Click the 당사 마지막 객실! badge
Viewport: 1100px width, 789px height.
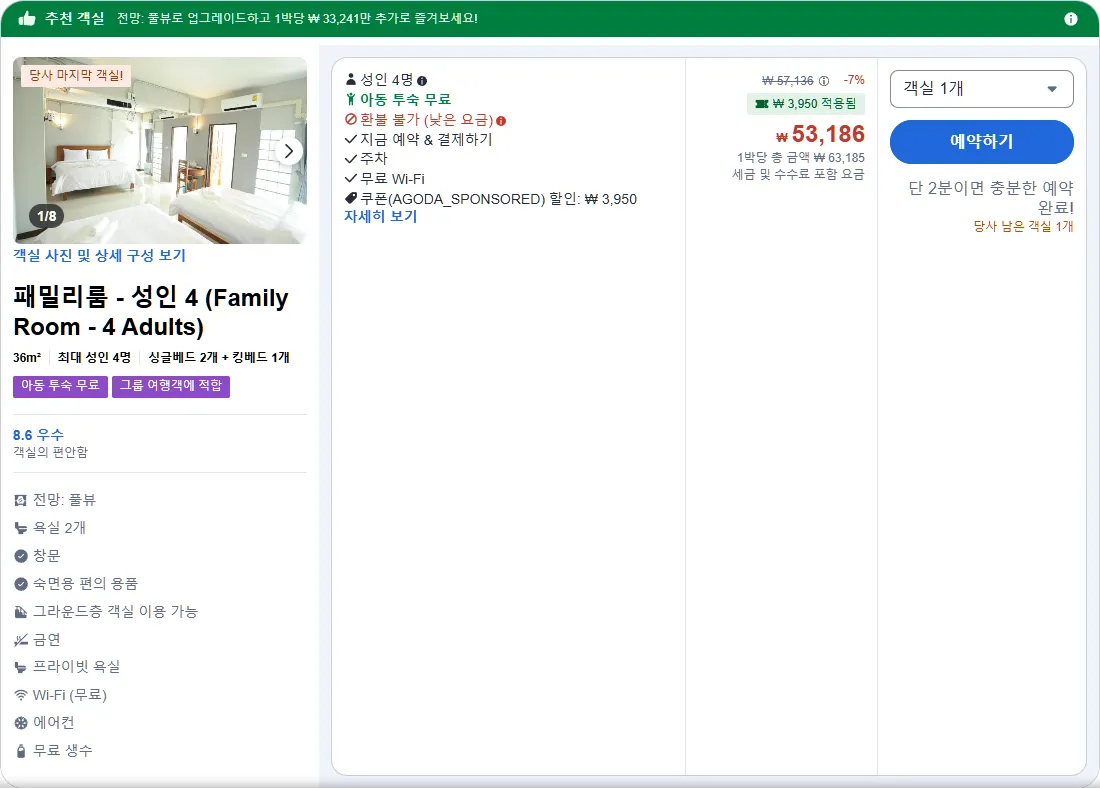coord(76,75)
